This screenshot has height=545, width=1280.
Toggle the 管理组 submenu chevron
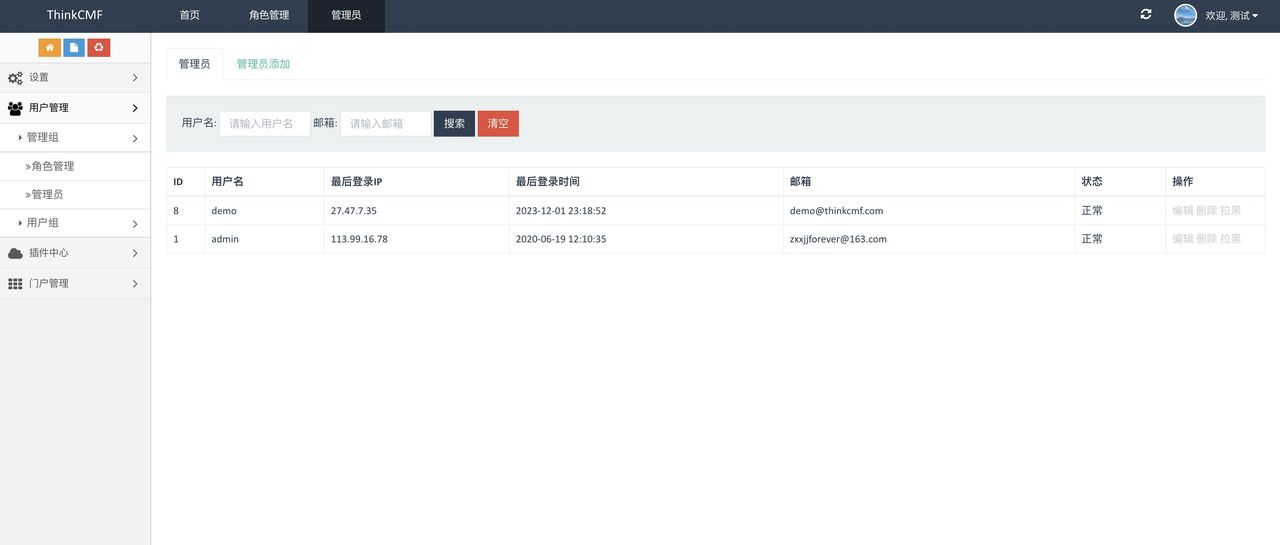coord(135,139)
